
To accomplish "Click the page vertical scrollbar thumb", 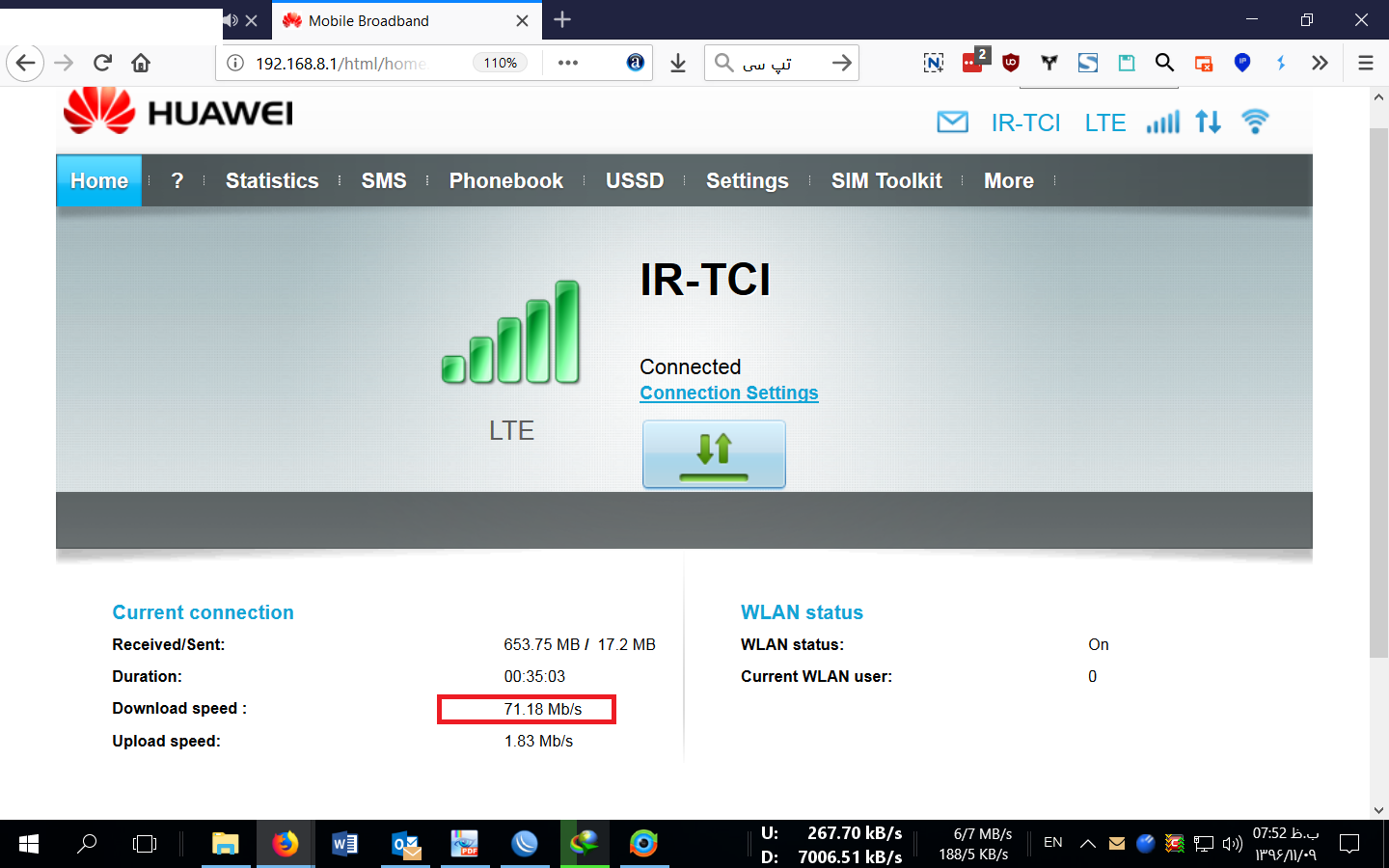I will 1378,393.
